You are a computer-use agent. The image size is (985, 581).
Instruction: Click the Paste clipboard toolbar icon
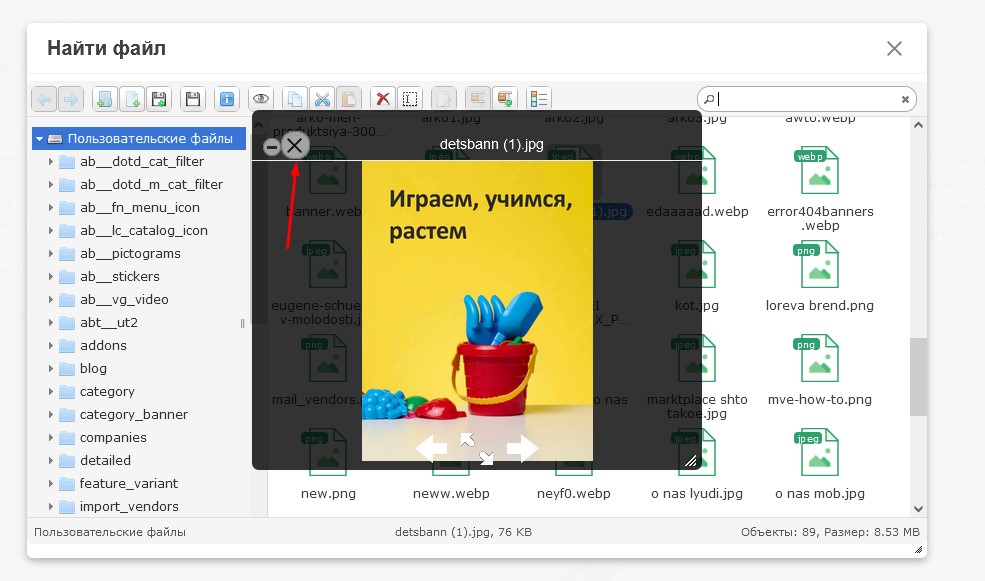349,99
